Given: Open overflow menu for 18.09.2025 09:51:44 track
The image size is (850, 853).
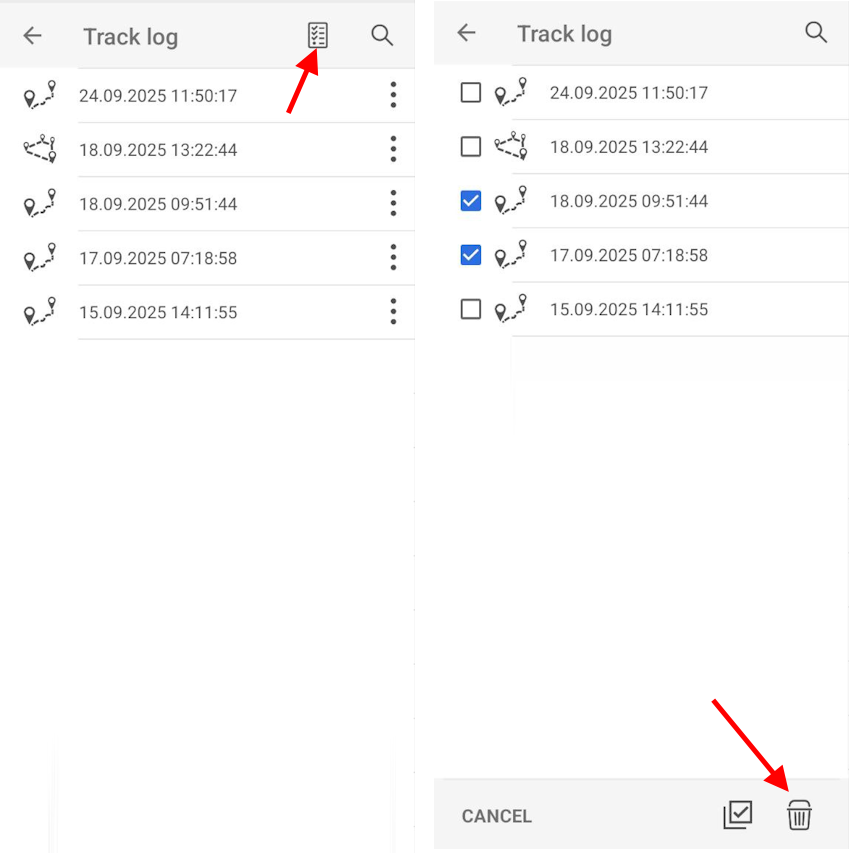Looking at the screenshot, I should (x=393, y=204).
